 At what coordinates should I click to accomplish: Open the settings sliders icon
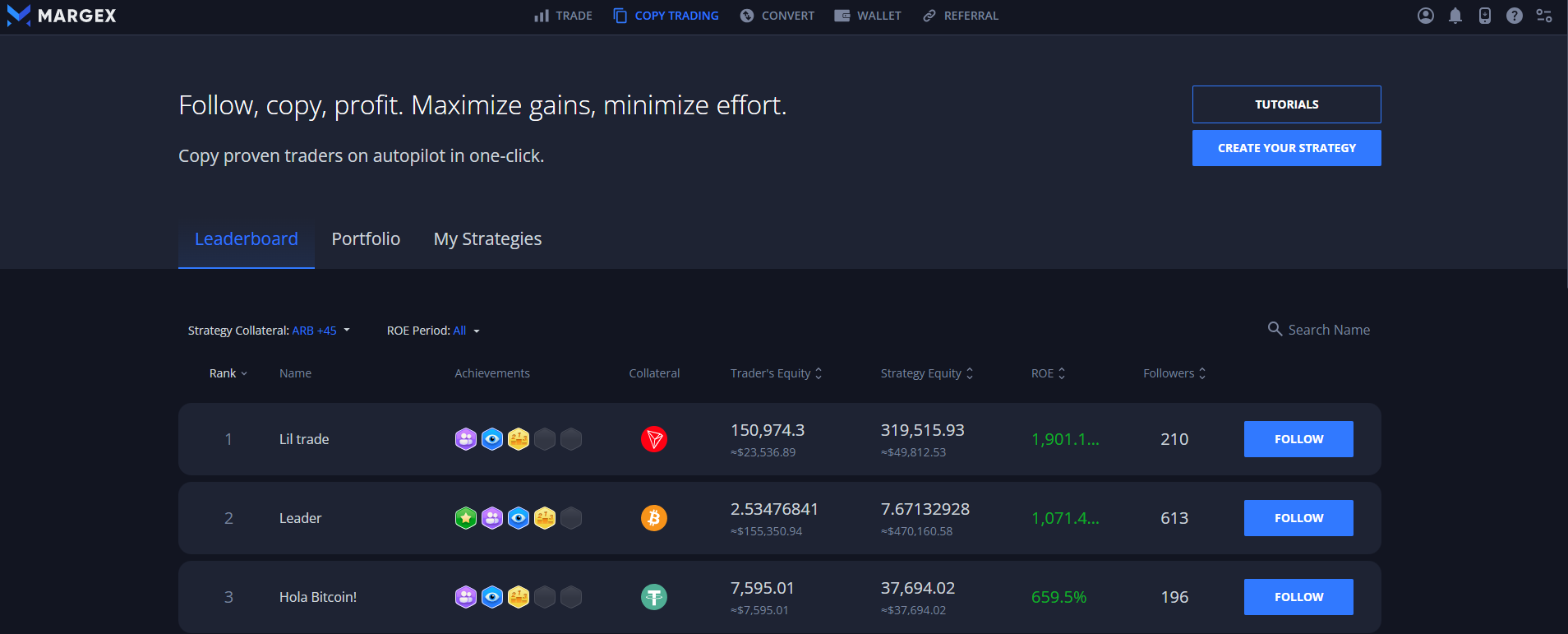1544,16
